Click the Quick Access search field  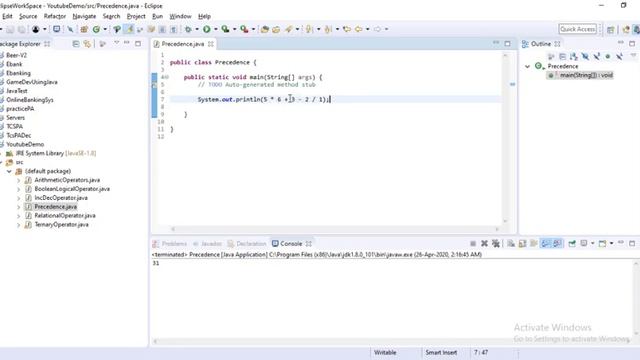pyautogui.click(x=577, y=29)
